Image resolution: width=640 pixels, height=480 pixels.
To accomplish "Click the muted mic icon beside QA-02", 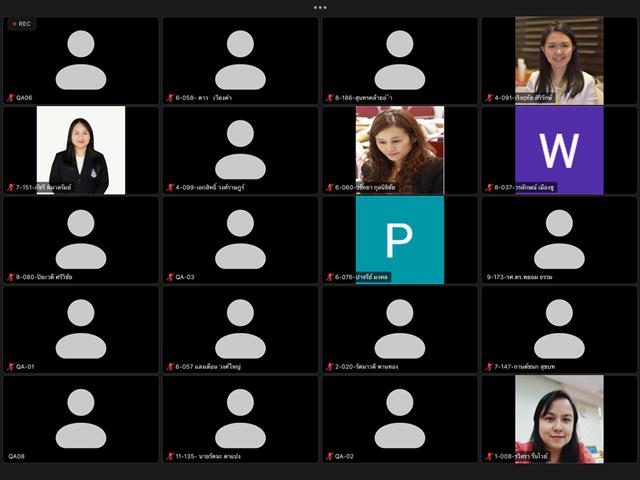I will 330,456.
